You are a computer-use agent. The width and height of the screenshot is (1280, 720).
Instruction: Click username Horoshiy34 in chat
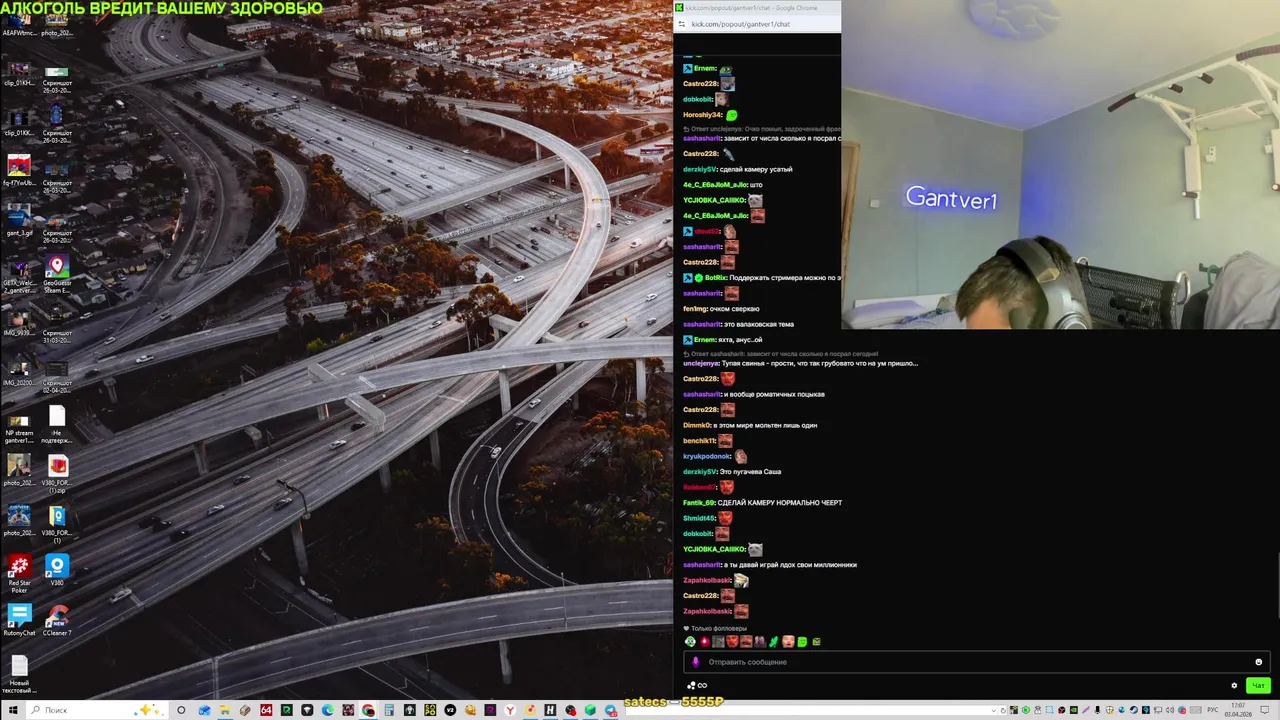pos(702,115)
